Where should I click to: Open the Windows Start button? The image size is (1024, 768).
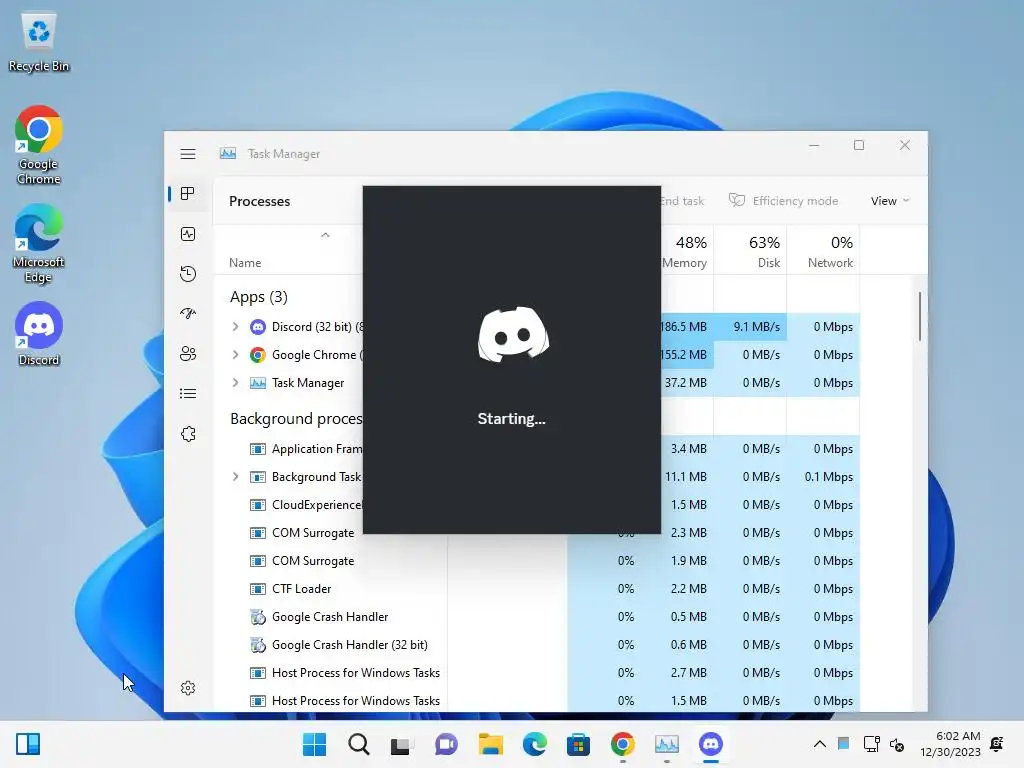314,744
